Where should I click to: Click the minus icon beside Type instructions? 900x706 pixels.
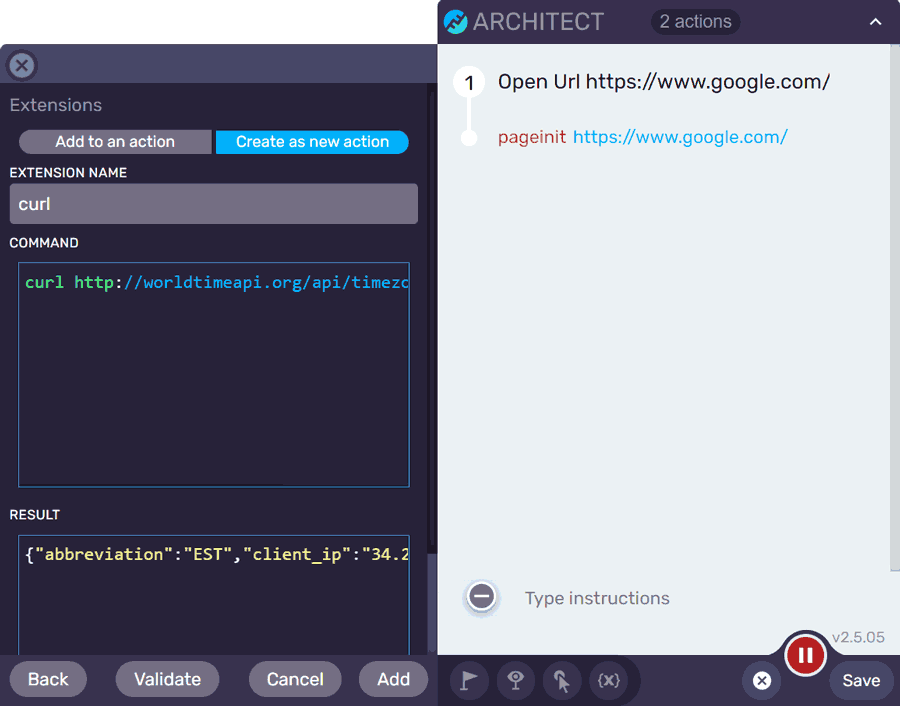(482, 597)
